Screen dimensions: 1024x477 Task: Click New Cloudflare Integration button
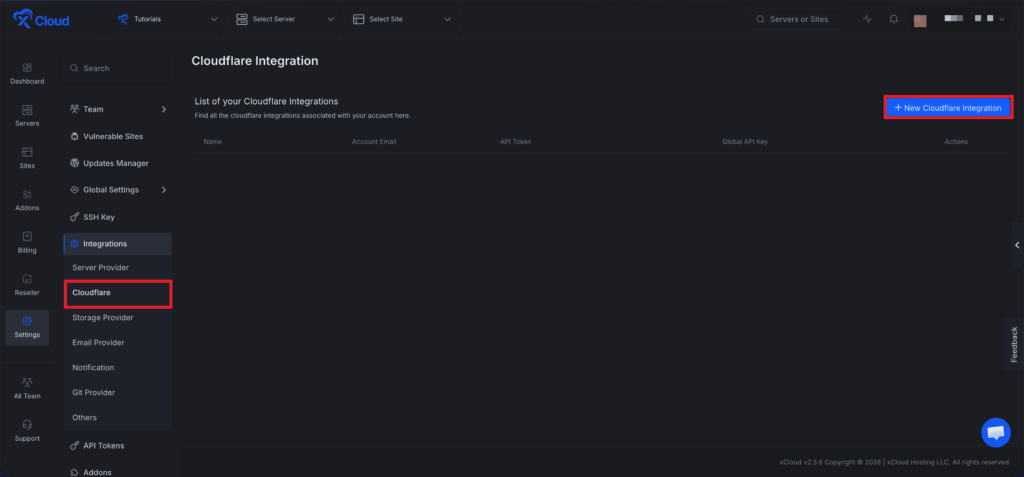948,108
